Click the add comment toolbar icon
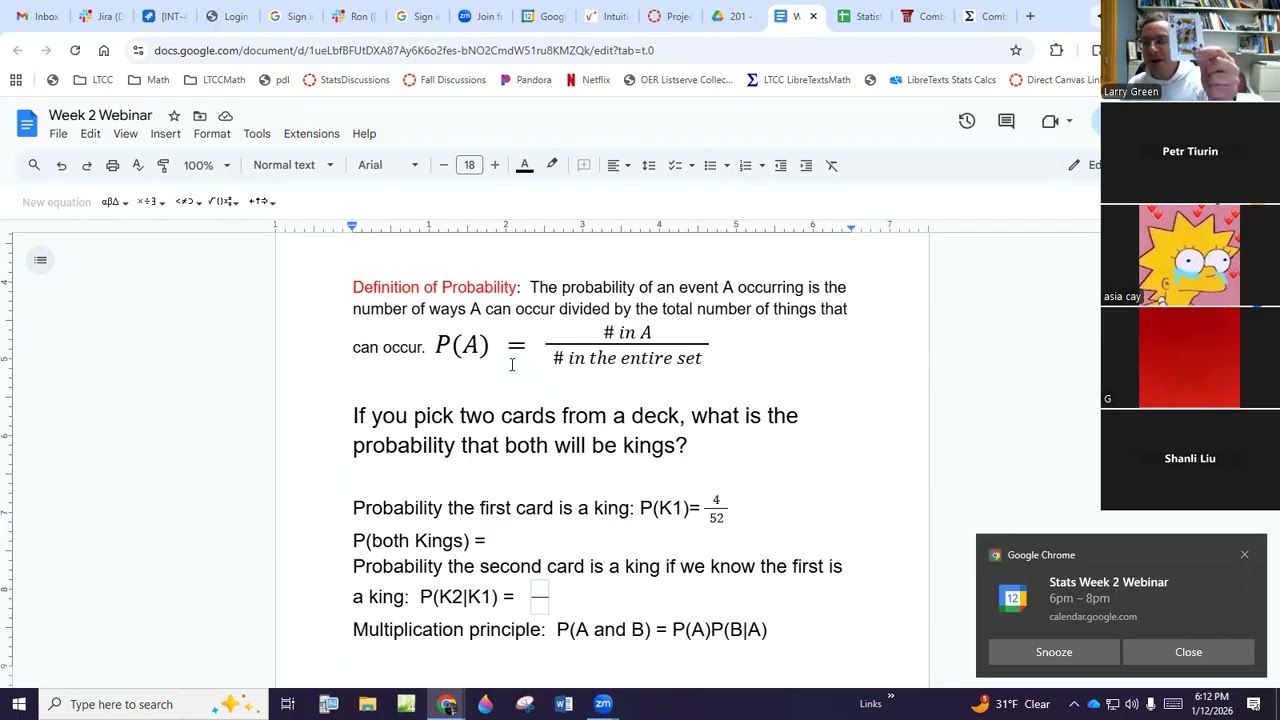 pos(584,165)
